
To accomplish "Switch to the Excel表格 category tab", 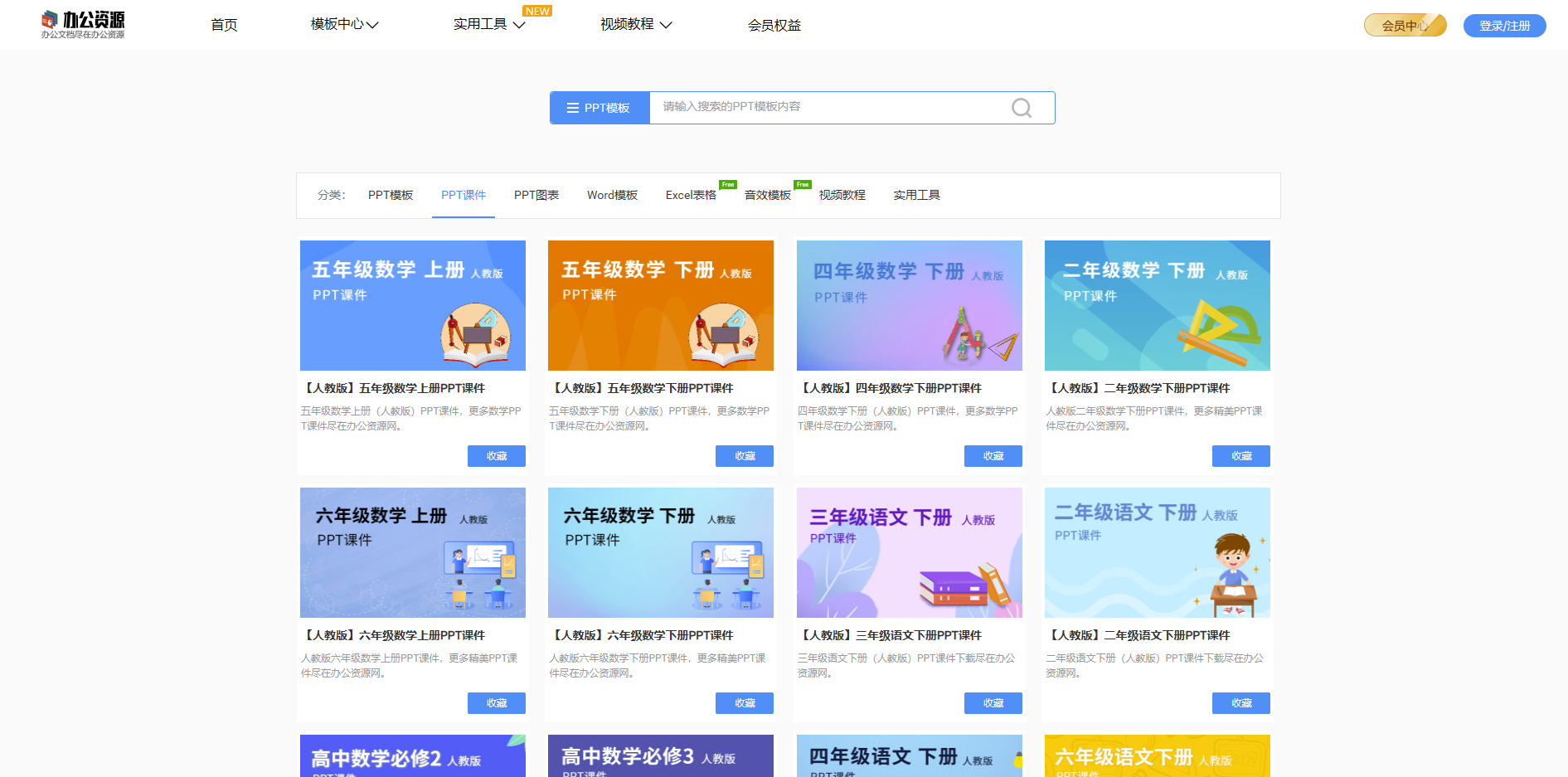I will (x=691, y=195).
